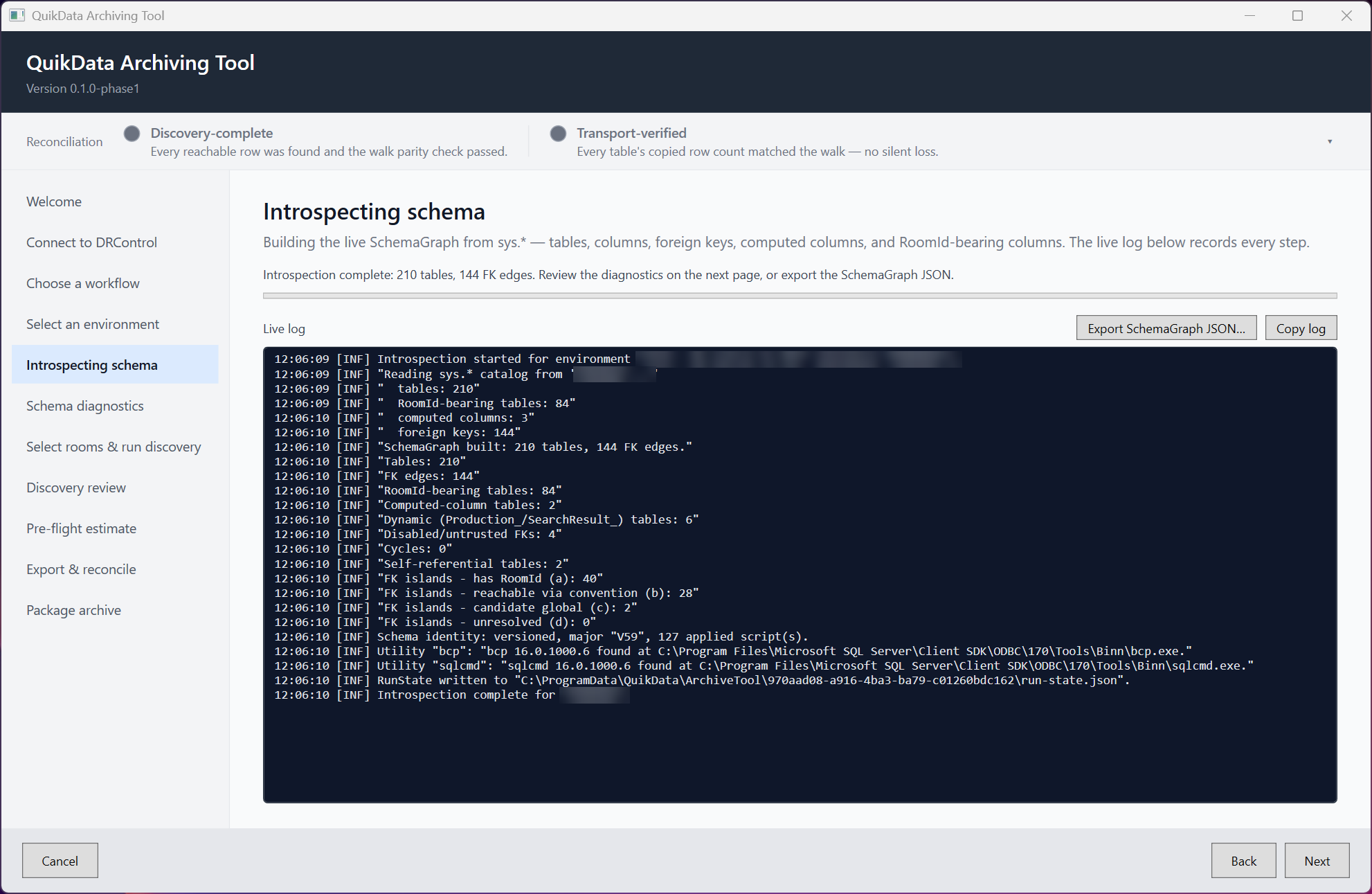Click the Cancel button
The width and height of the screenshot is (1372, 894).
click(60, 861)
